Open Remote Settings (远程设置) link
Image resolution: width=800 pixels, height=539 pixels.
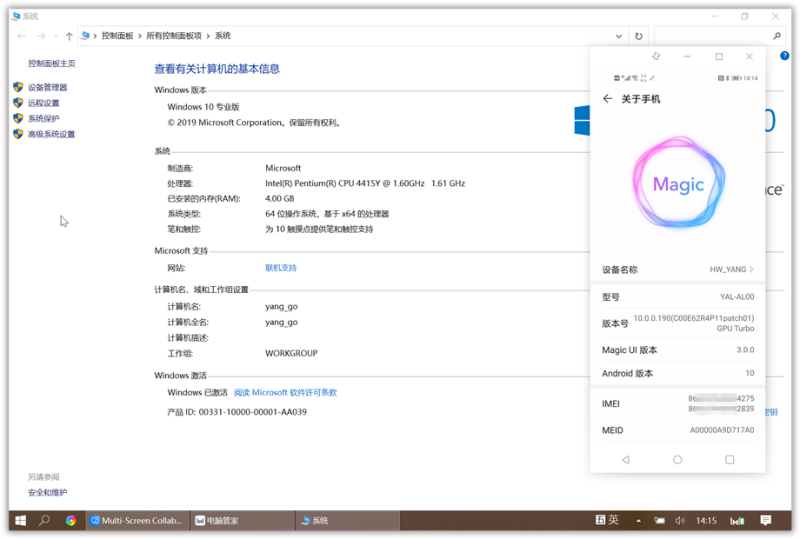click(43, 103)
